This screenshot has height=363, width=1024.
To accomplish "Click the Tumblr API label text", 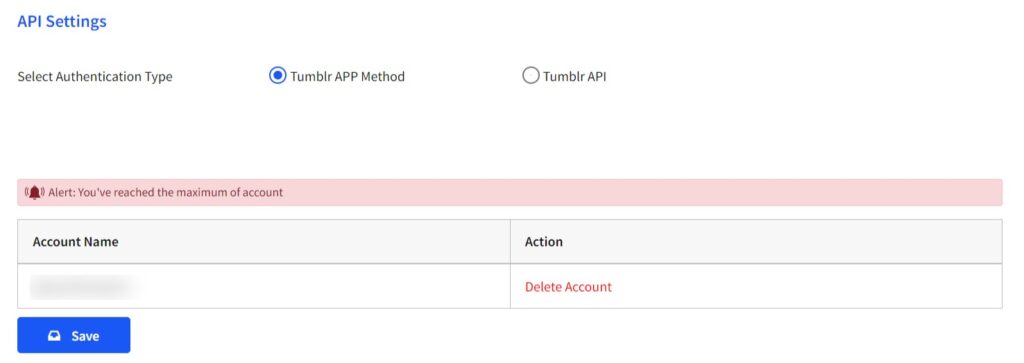I will point(575,76).
